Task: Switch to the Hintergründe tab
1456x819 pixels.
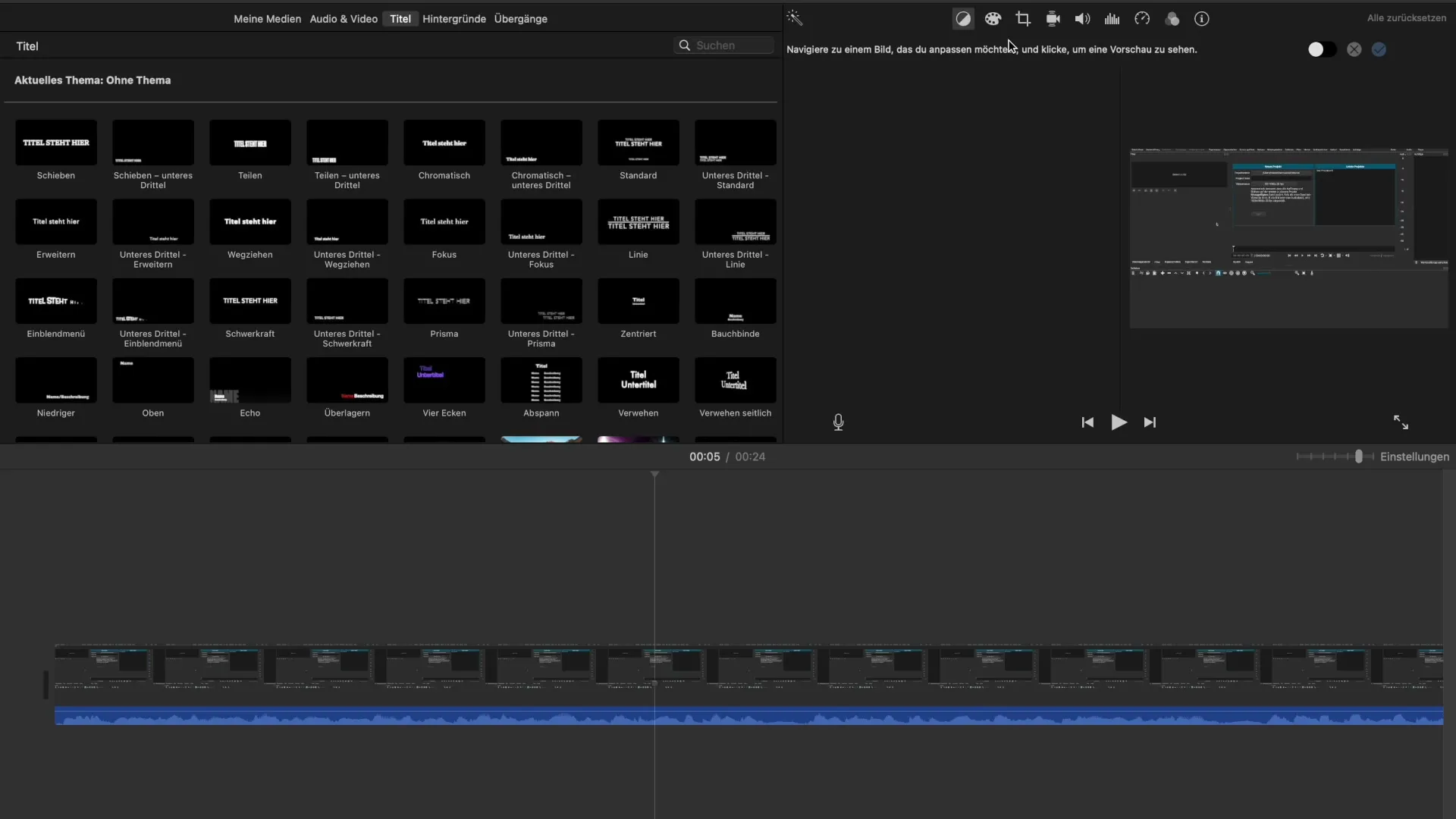Action: point(453,19)
